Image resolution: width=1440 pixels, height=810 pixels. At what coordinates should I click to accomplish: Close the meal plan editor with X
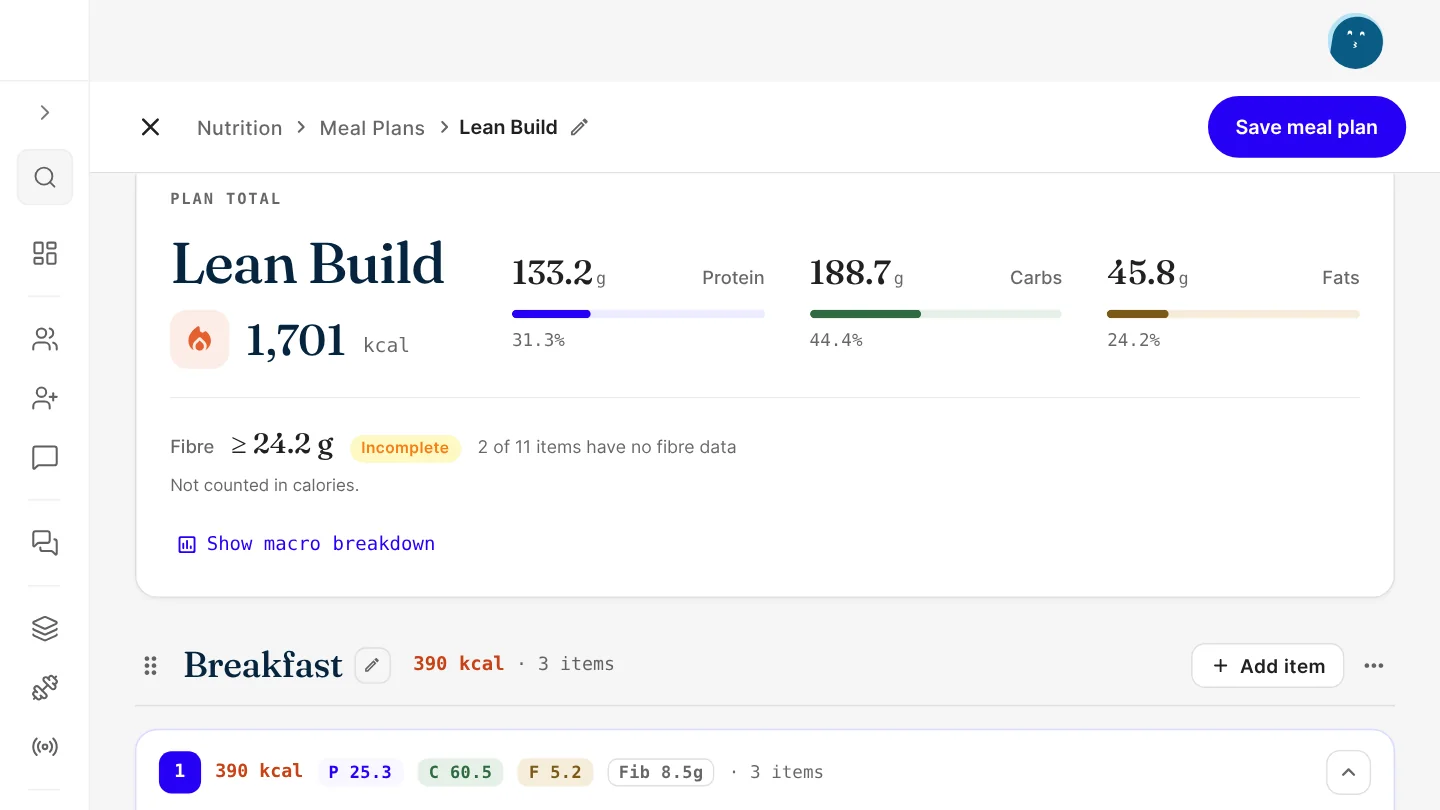150,127
